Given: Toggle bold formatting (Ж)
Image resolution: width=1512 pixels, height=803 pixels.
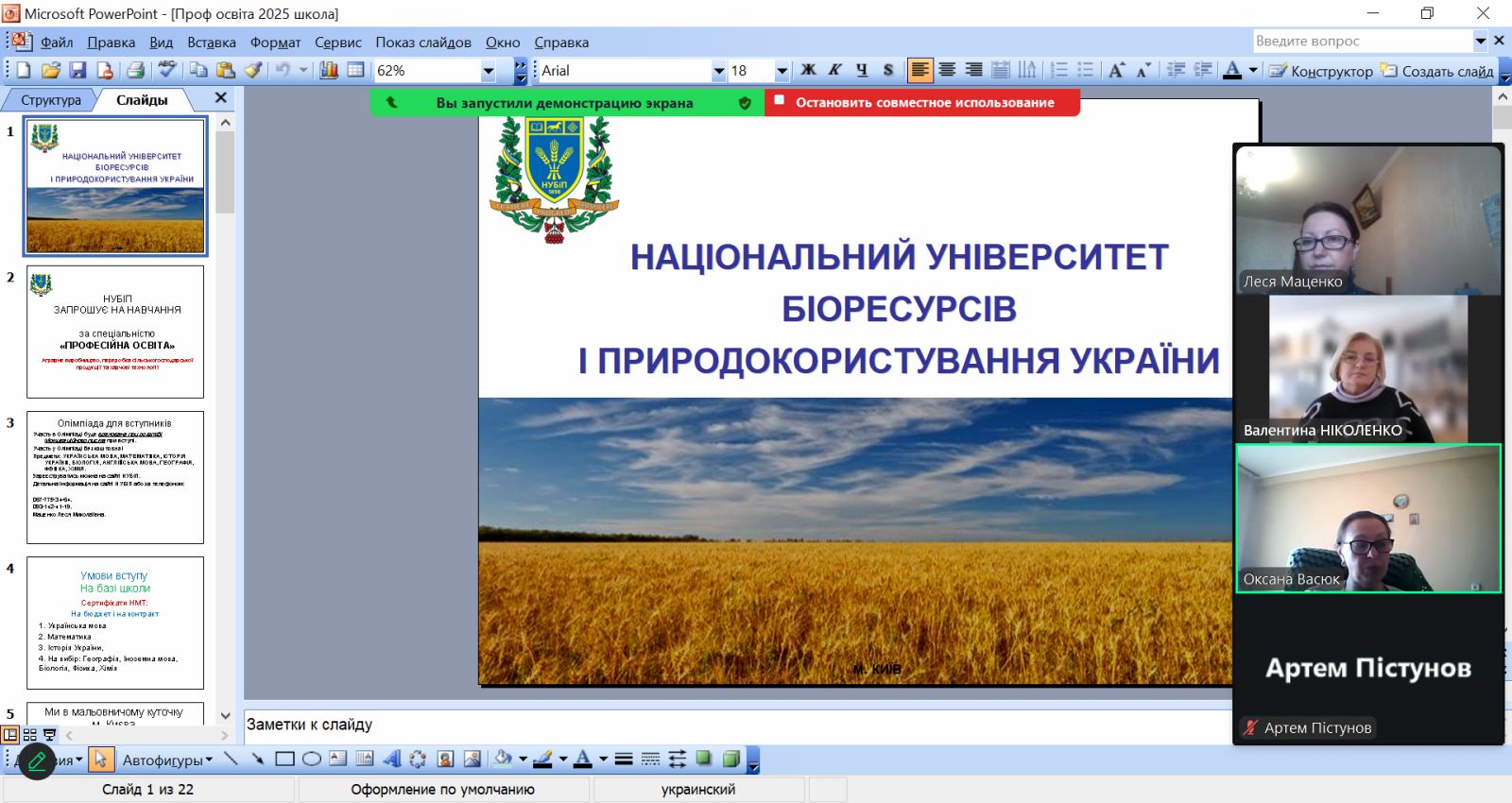Looking at the screenshot, I should coord(808,70).
